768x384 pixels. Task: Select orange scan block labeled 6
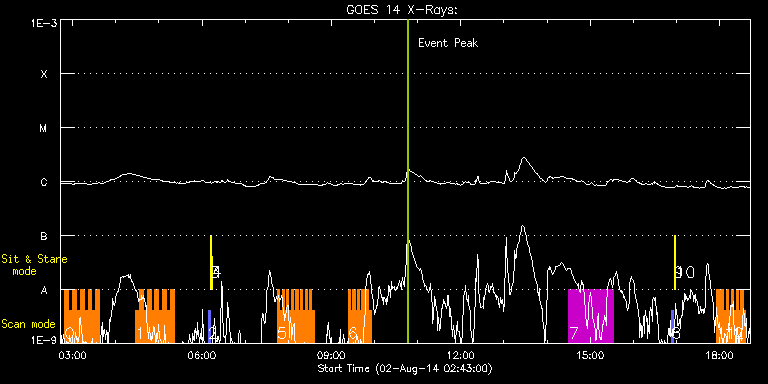point(360,316)
